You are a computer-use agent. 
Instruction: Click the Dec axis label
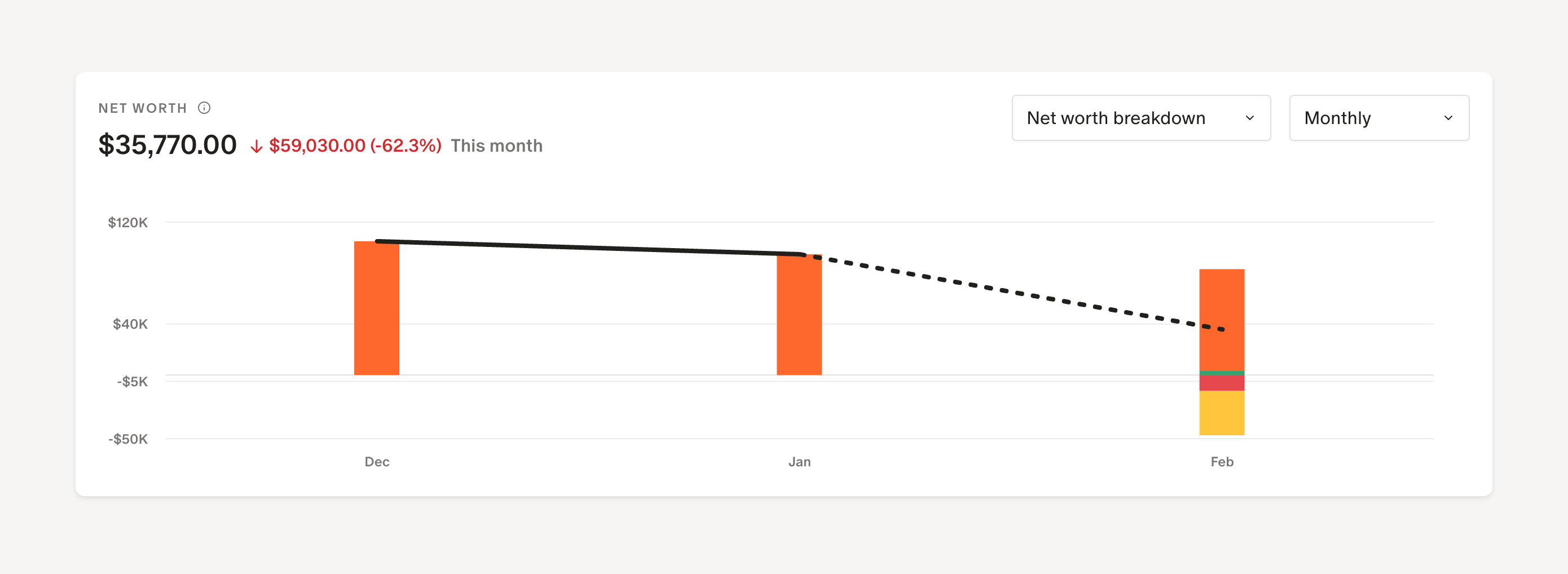[377, 461]
